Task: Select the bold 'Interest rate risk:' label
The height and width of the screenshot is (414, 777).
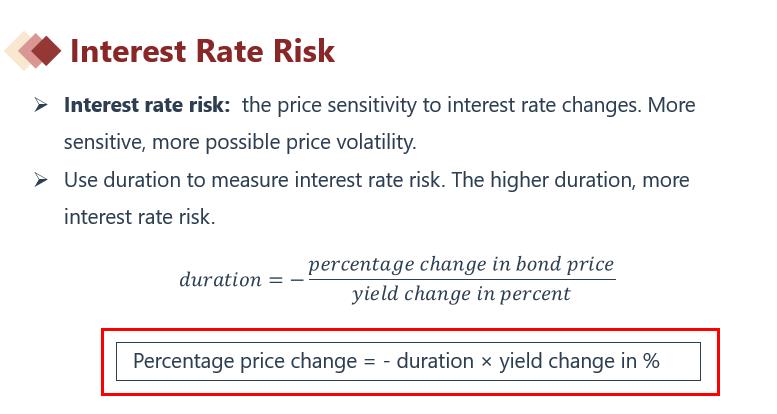Action: pyautogui.click(x=147, y=105)
